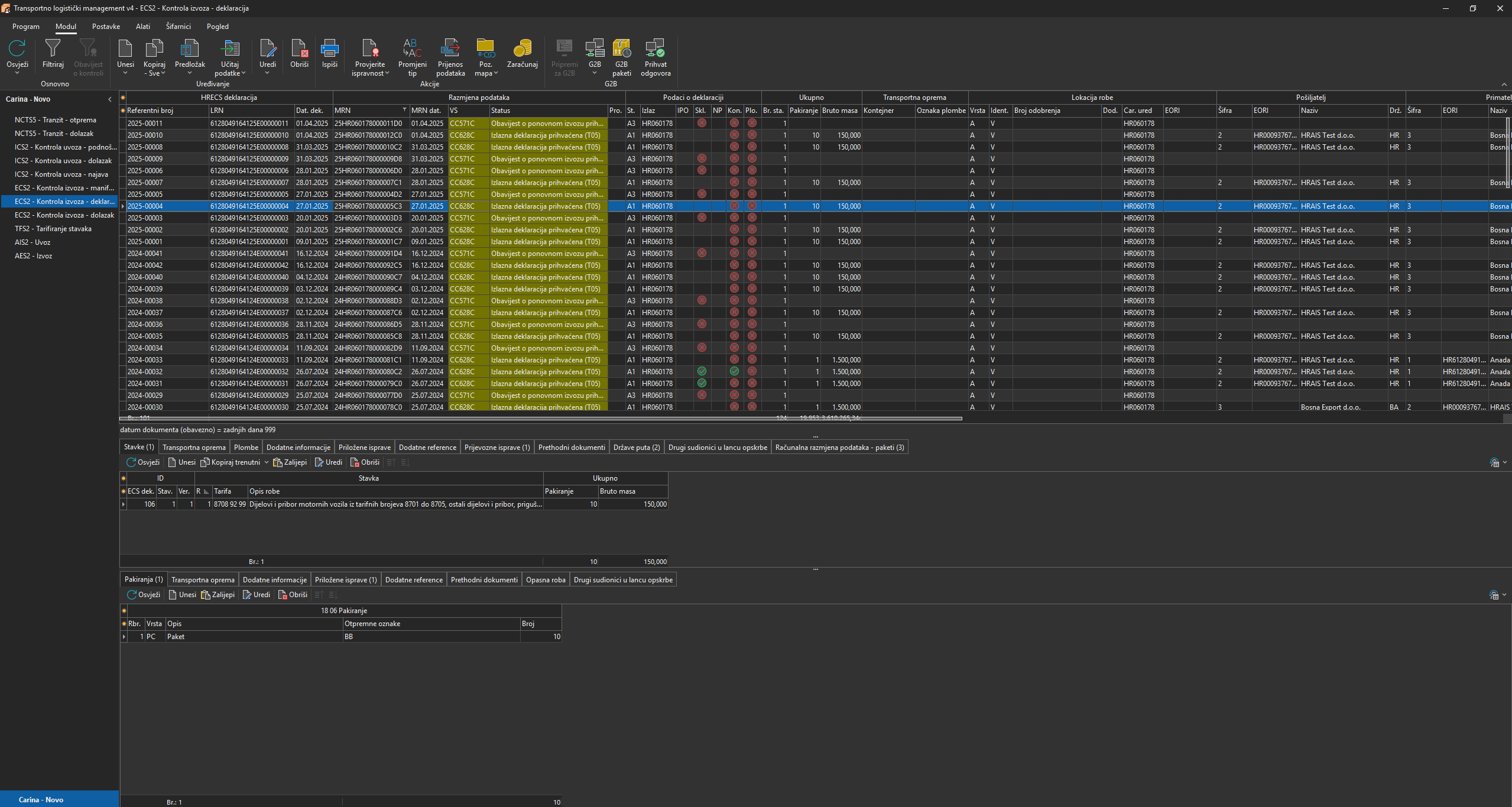Open the Filtriraj filter tool

click(53, 48)
